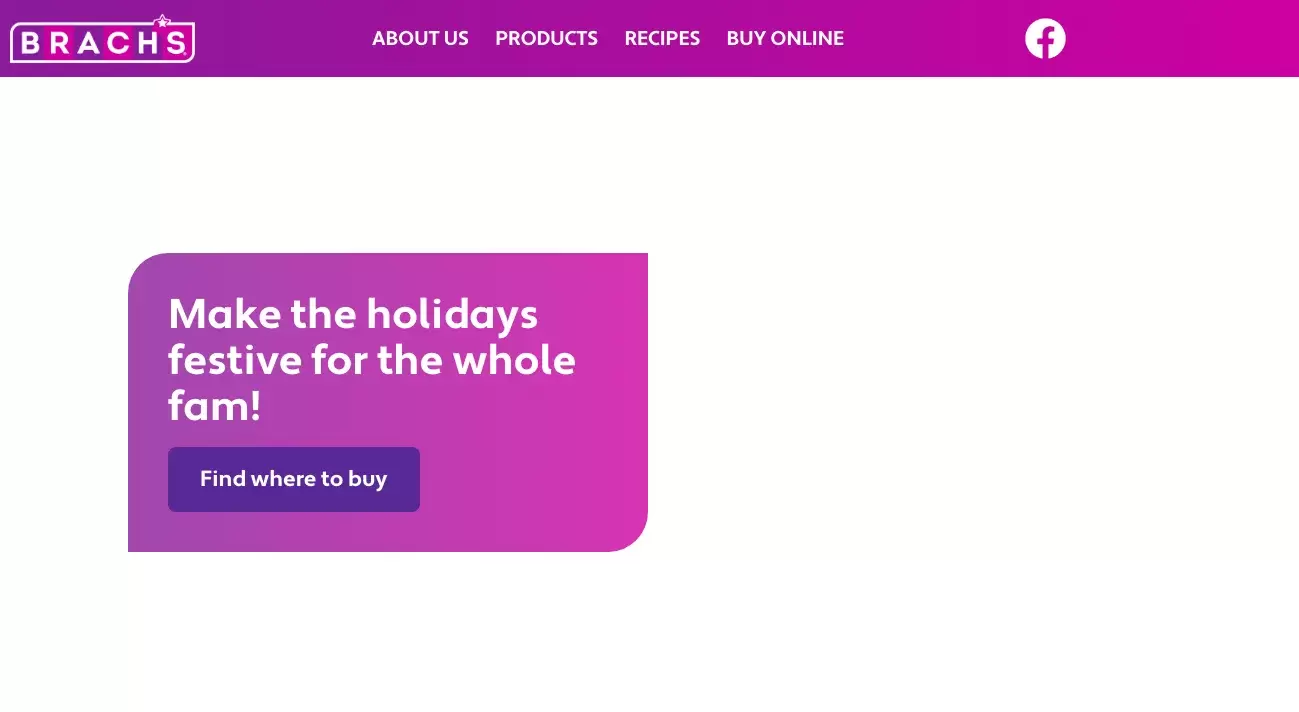Click the letter C tile in the logo

click(118, 43)
